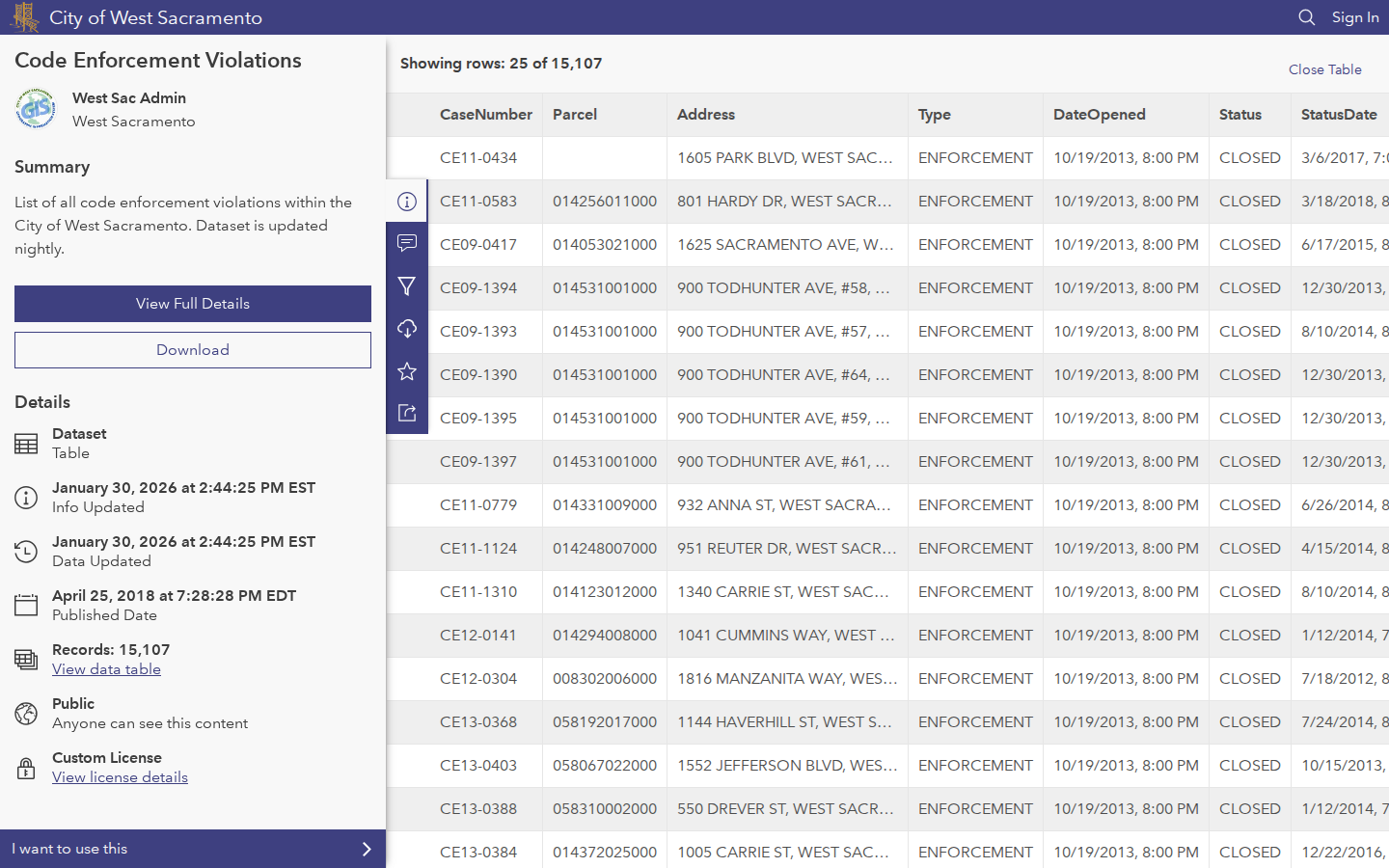The width and height of the screenshot is (1389, 868).
Task: Click the View Full Details button
Action: (x=193, y=304)
